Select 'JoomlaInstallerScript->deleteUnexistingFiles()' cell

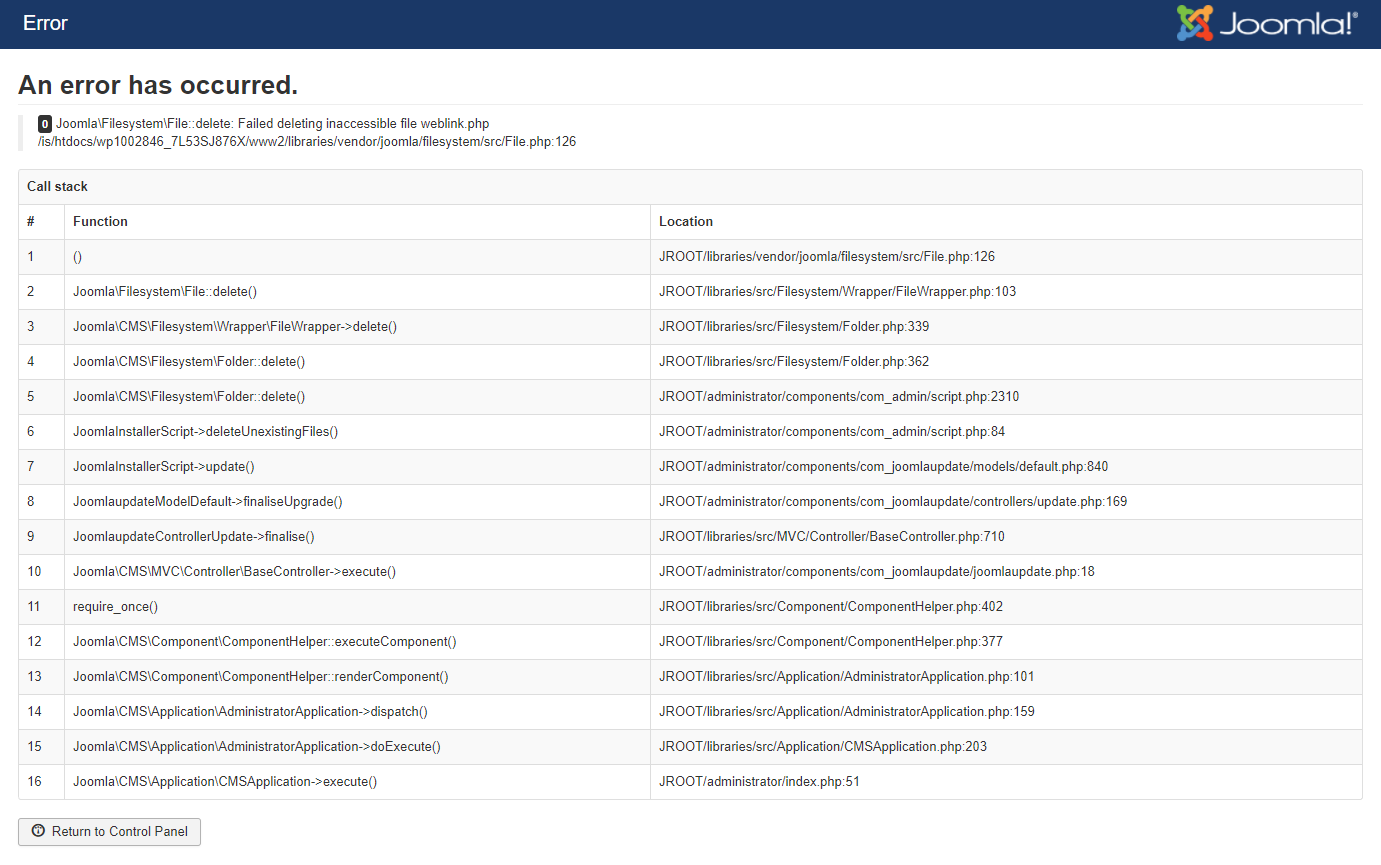pos(357,432)
